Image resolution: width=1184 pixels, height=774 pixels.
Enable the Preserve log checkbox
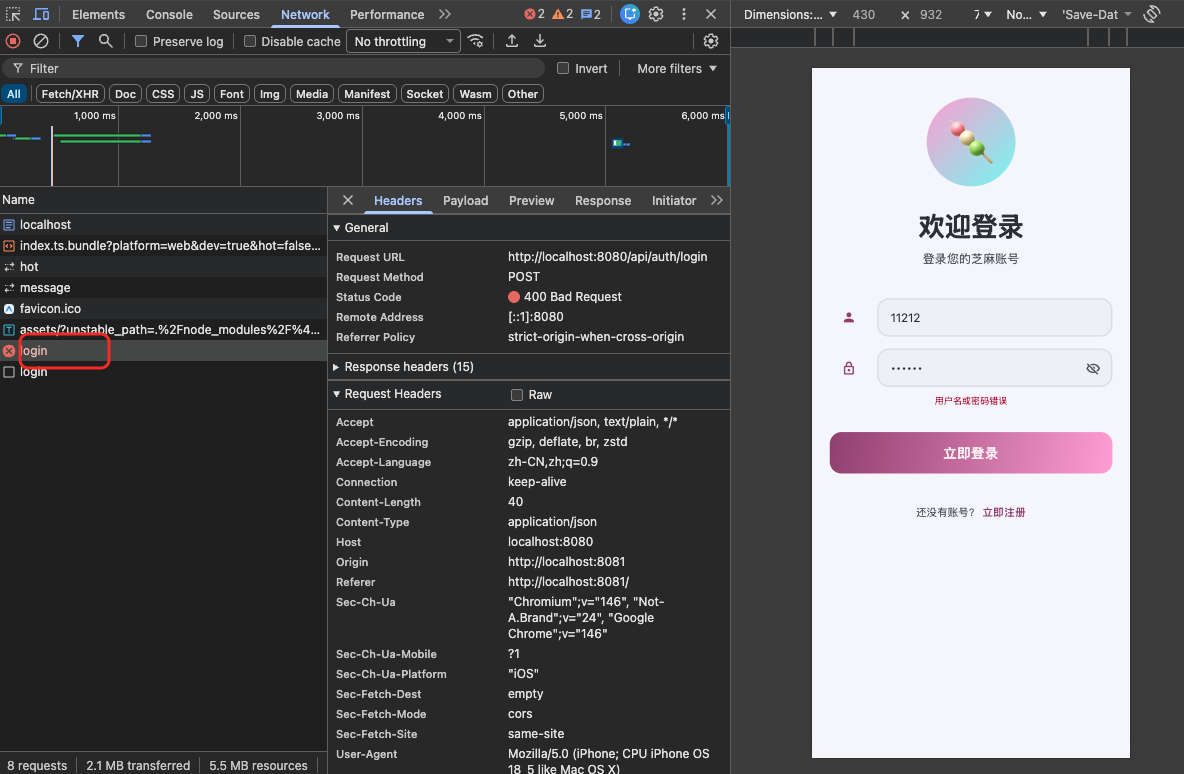[140, 42]
